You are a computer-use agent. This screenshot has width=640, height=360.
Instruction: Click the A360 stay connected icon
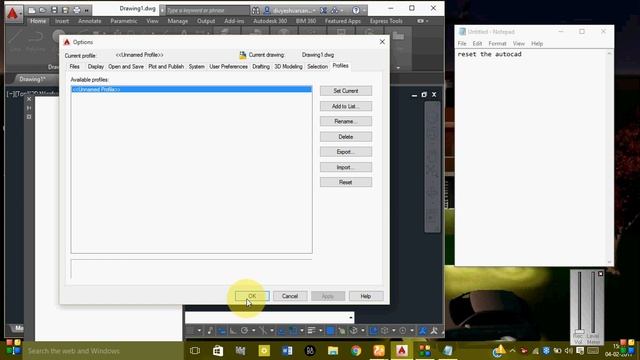[335, 10]
